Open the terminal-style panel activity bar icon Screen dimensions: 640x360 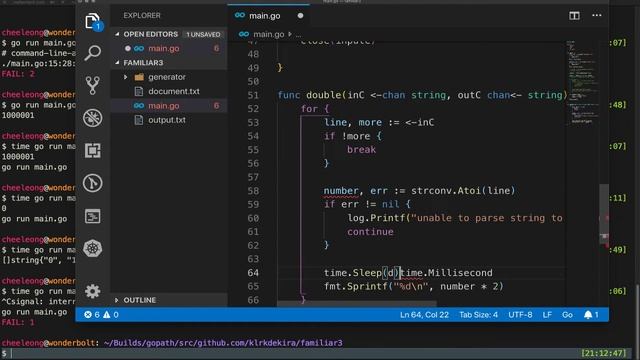click(93, 216)
